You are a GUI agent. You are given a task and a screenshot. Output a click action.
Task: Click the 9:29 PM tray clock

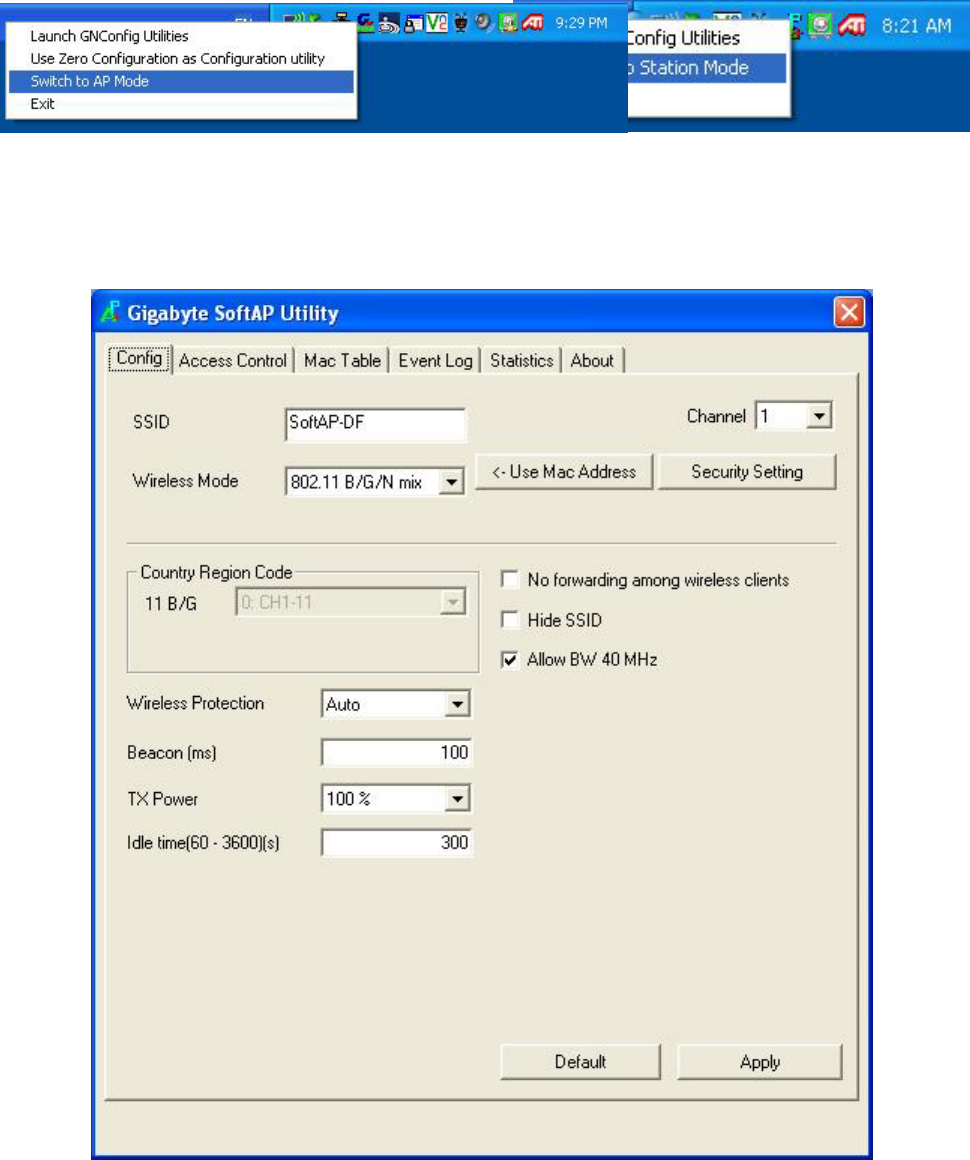pyautogui.click(x=581, y=23)
